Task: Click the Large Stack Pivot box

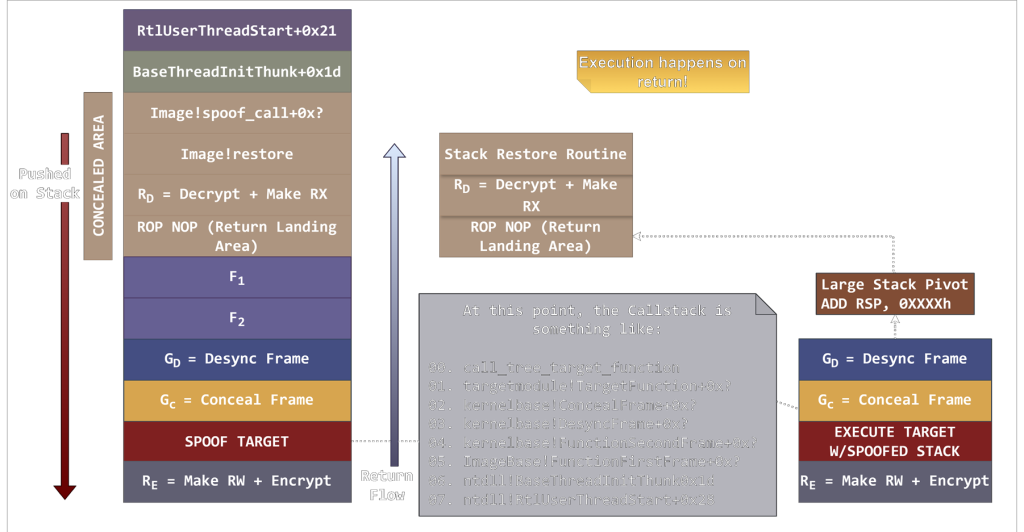Action: point(894,294)
